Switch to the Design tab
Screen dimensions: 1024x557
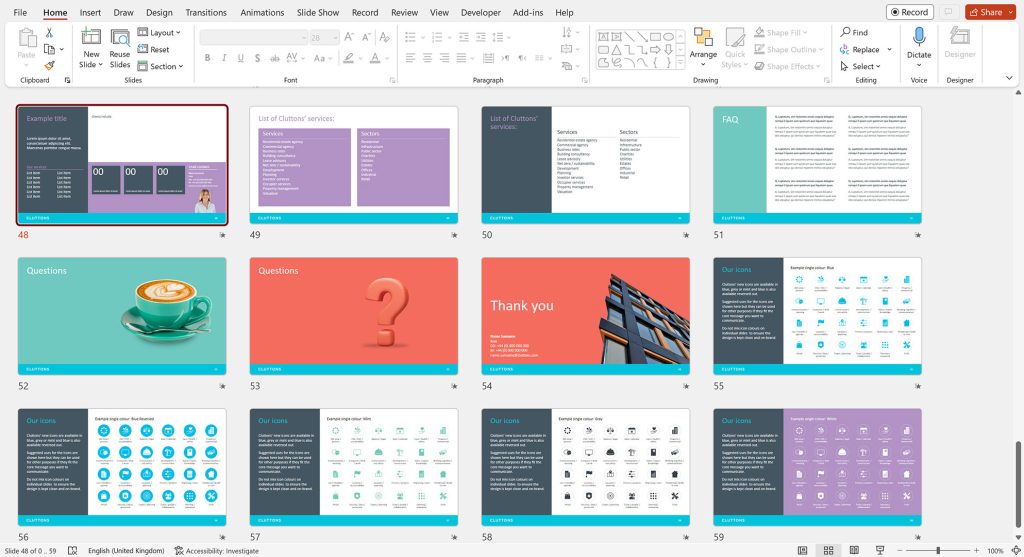pyautogui.click(x=159, y=12)
